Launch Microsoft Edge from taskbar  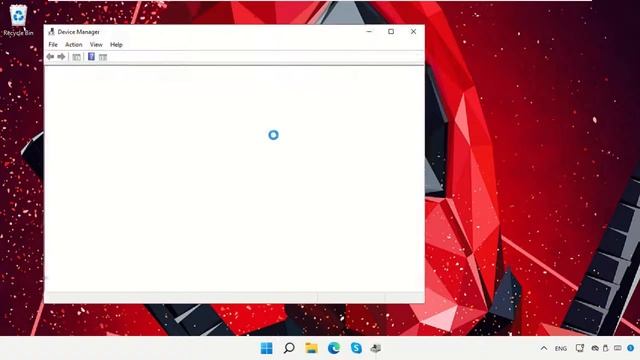pos(334,348)
